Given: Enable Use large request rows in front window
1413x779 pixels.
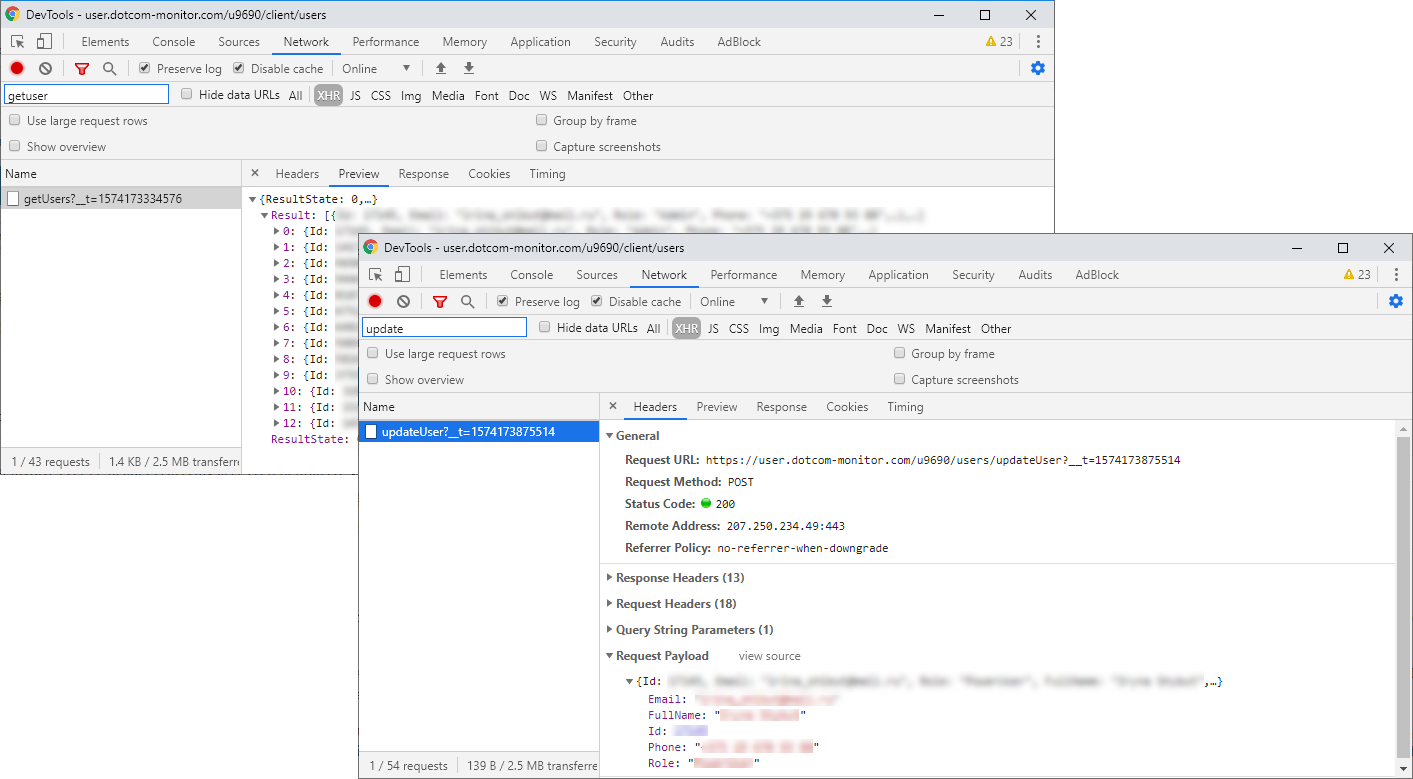Looking at the screenshot, I should pyautogui.click(x=373, y=353).
